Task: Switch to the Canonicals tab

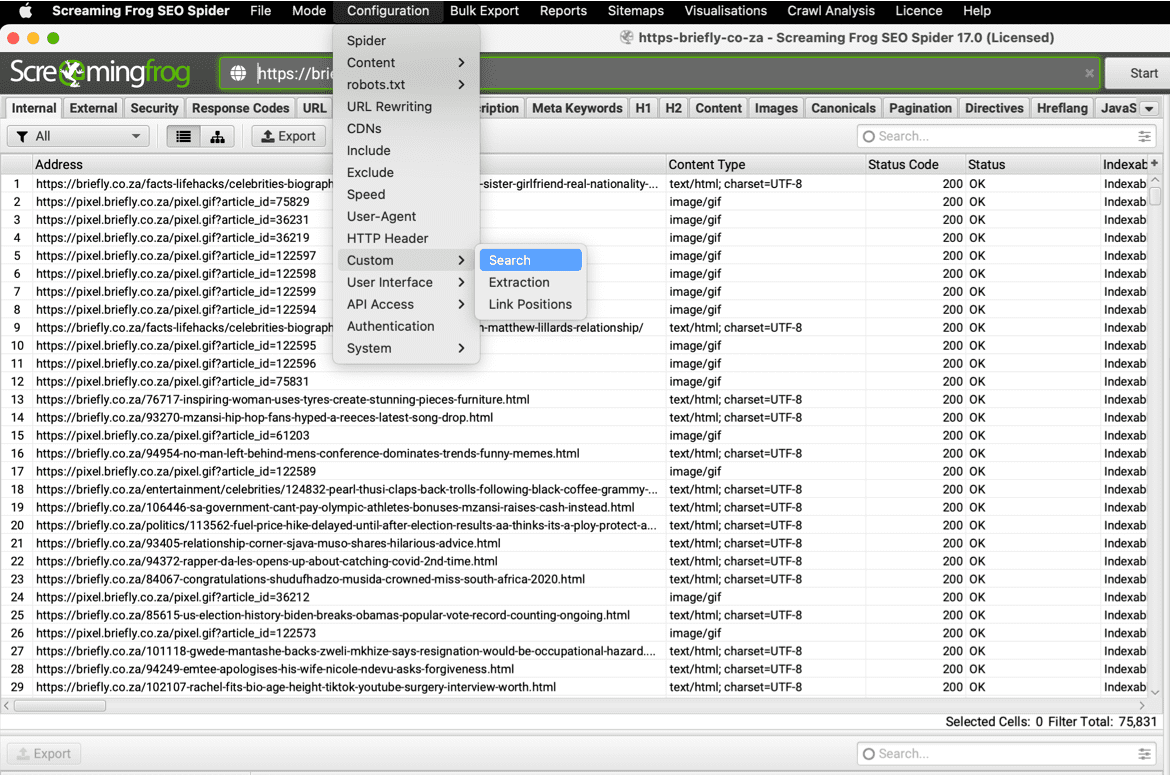Action: pyautogui.click(x=843, y=108)
